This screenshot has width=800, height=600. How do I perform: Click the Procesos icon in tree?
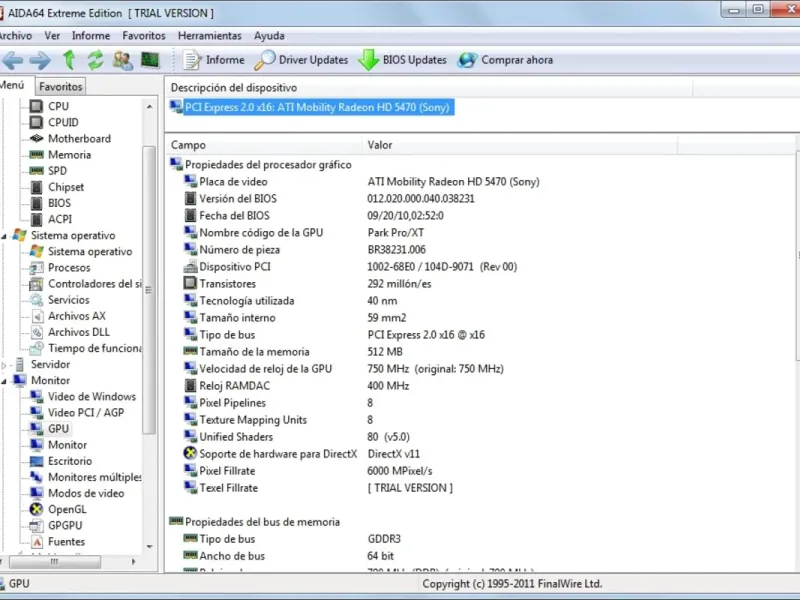[x=36, y=267]
